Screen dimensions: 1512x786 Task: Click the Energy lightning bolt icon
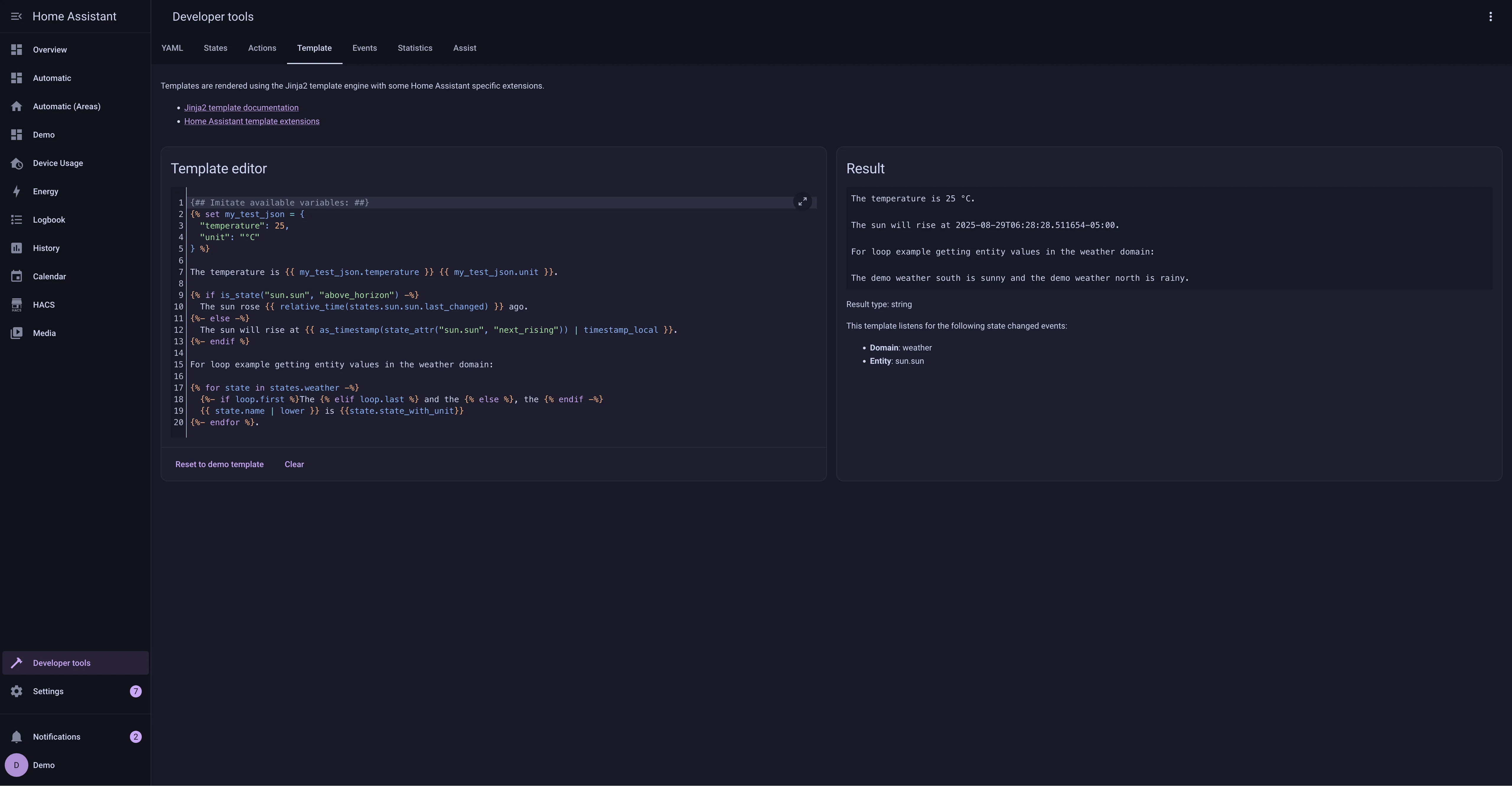17,191
